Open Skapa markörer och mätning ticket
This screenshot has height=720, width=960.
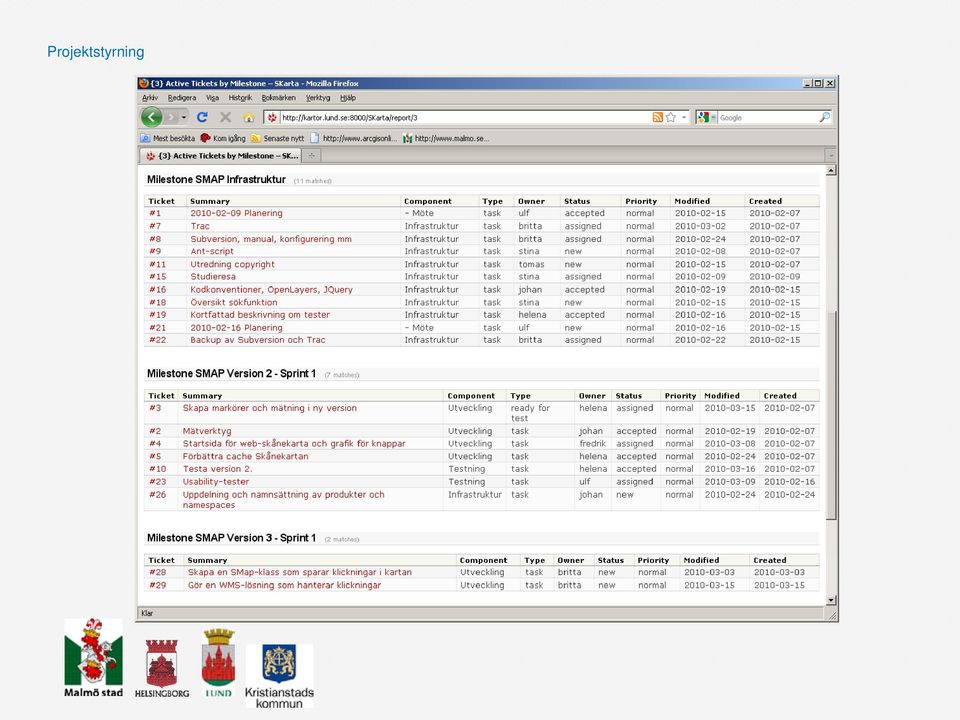[x=269, y=408]
